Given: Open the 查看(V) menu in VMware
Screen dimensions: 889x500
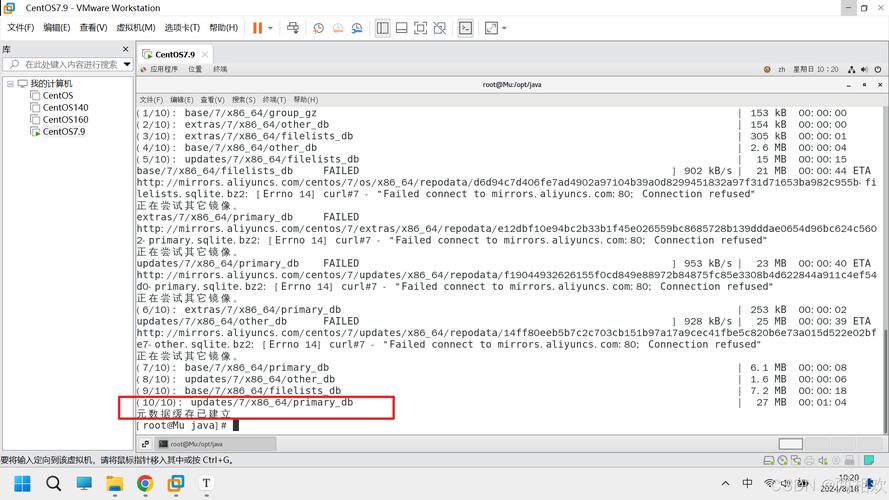Looking at the screenshot, I should click(x=93, y=28).
